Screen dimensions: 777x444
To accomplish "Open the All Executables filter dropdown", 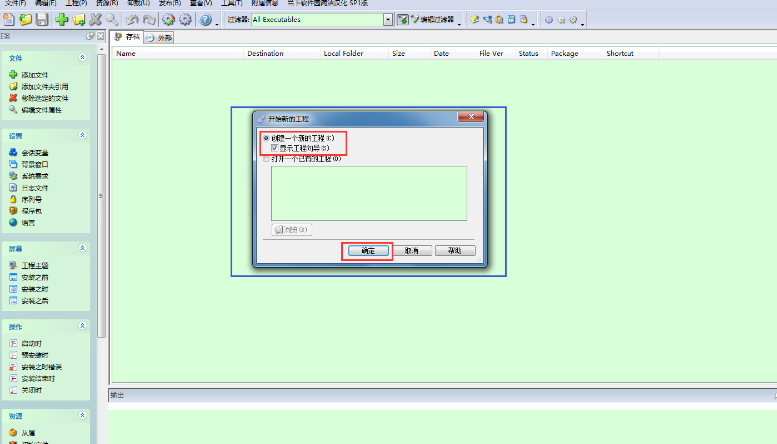I will pyautogui.click(x=388, y=19).
